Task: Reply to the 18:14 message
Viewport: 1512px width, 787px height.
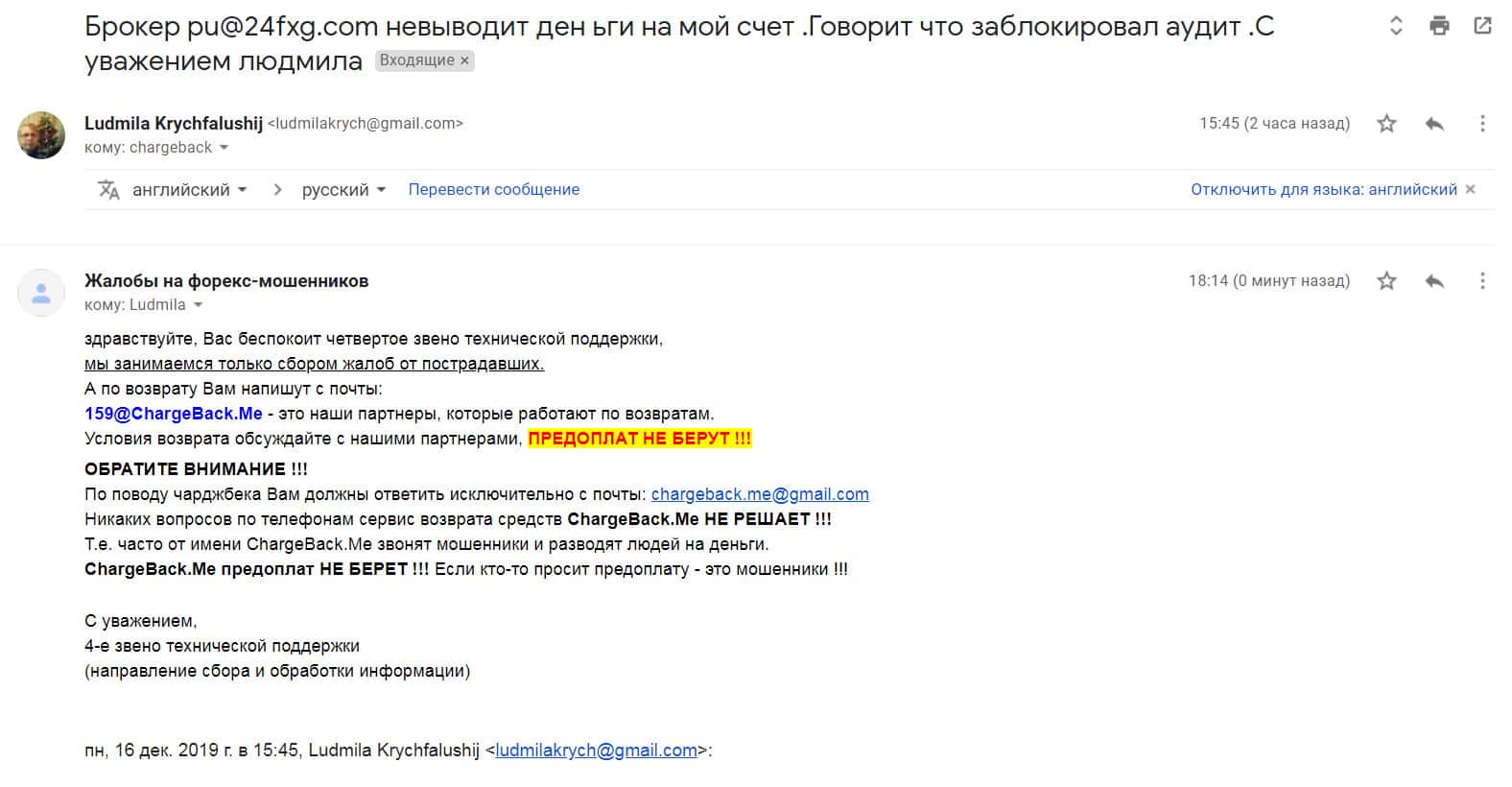Action: coord(1434,280)
